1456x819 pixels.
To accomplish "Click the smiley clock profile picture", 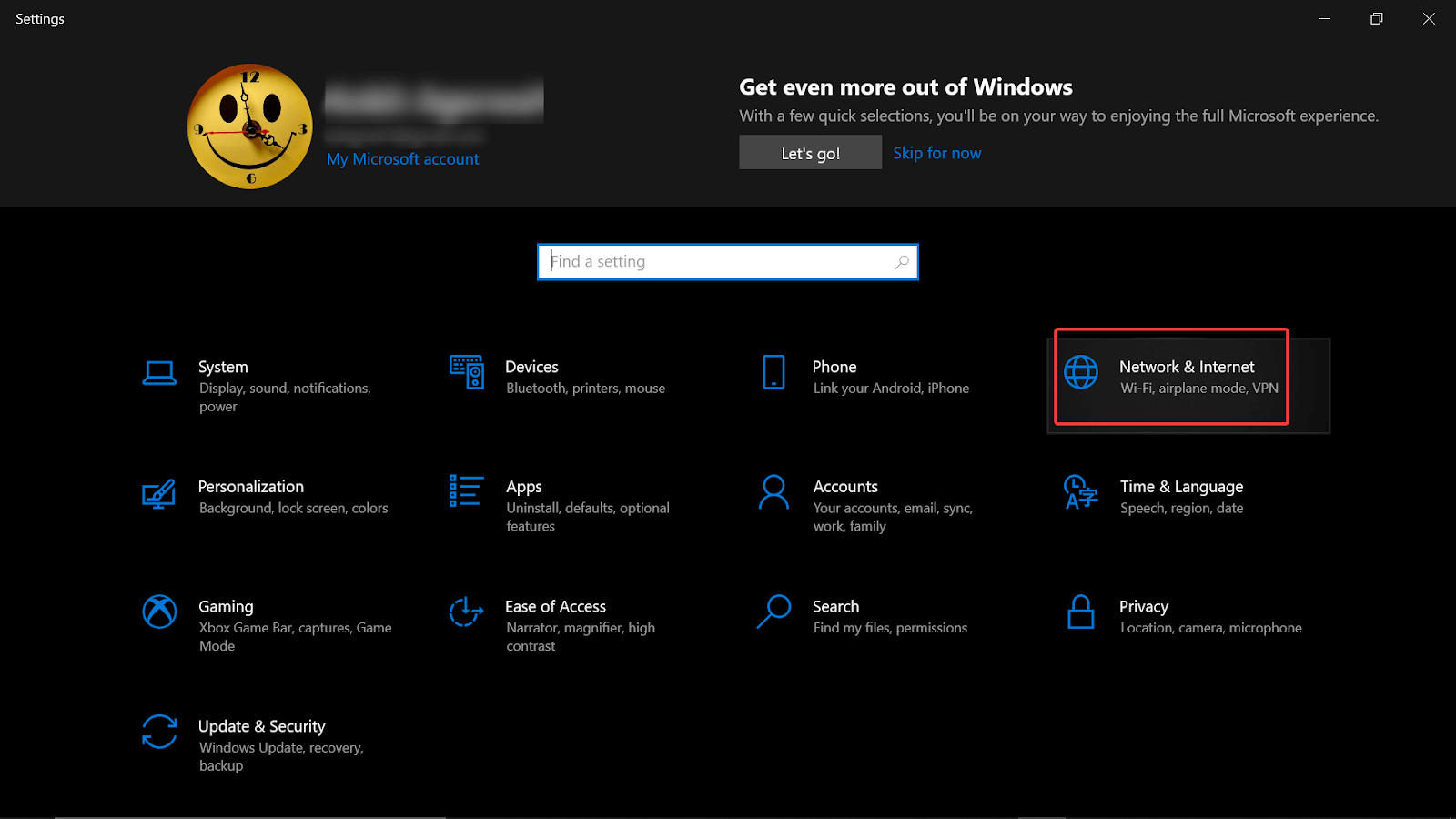I will [250, 126].
